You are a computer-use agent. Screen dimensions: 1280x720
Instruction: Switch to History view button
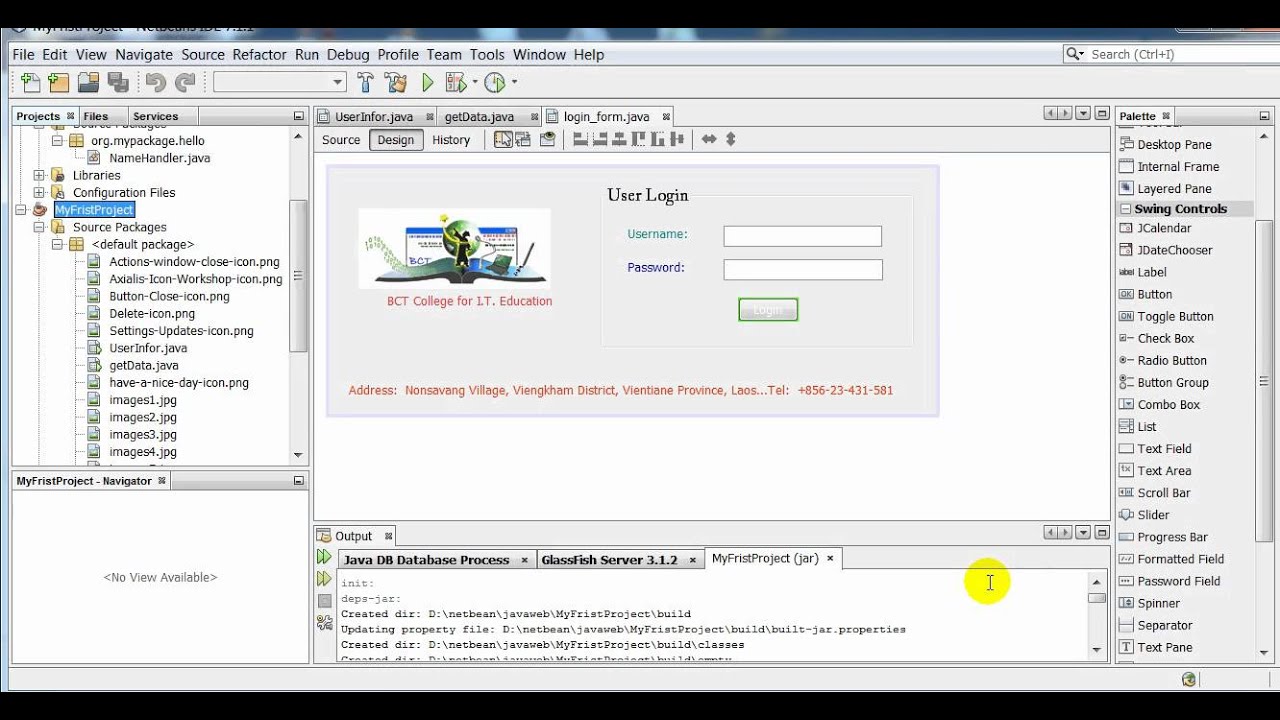click(451, 140)
